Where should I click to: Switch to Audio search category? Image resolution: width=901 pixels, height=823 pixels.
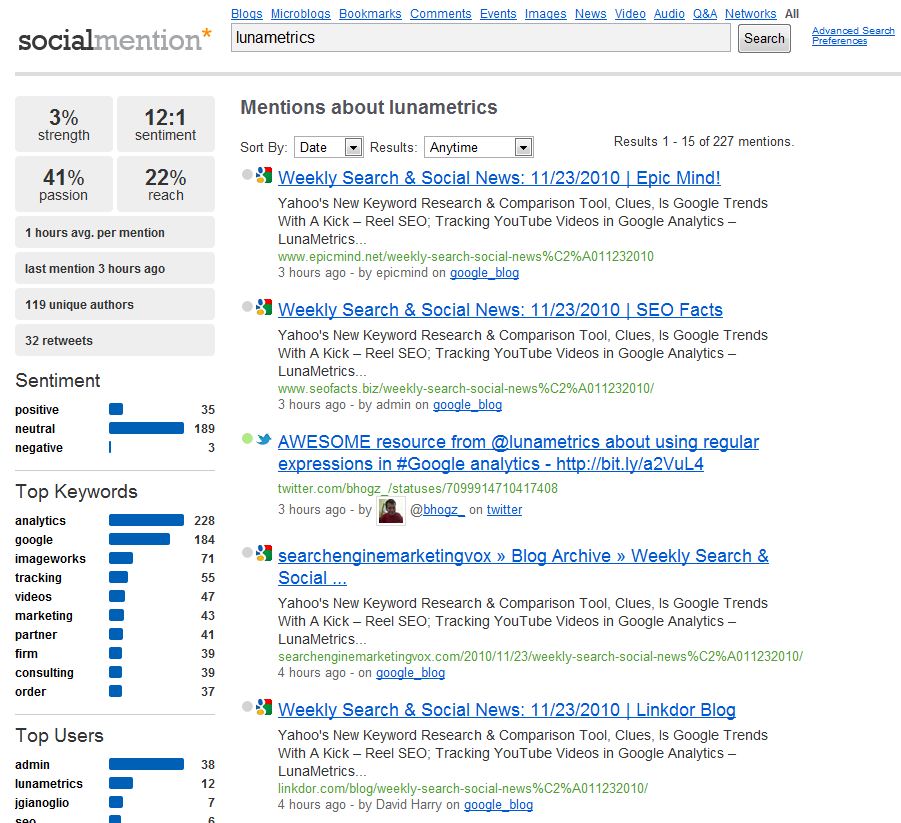point(669,14)
